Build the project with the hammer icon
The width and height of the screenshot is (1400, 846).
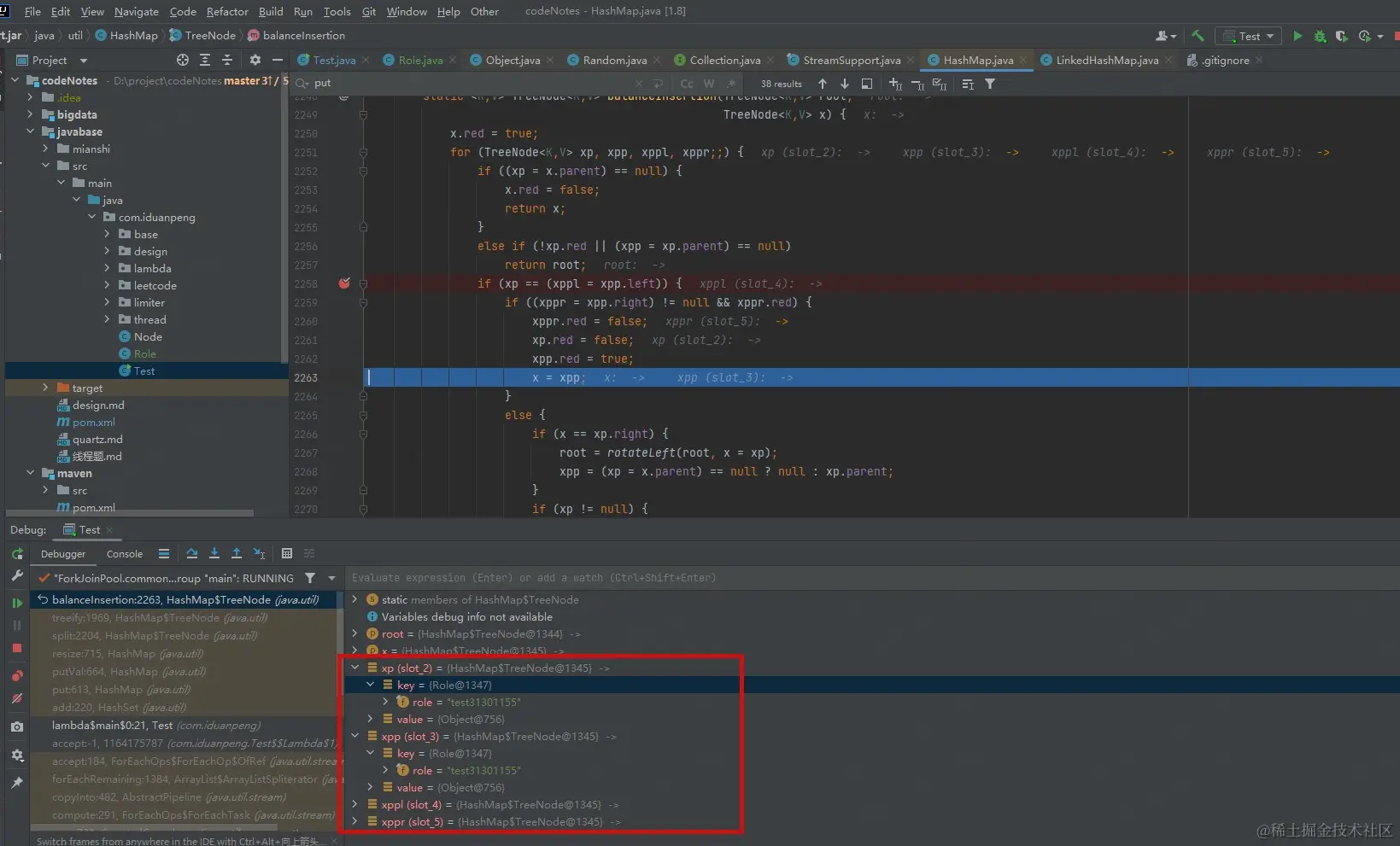(x=1198, y=36)
